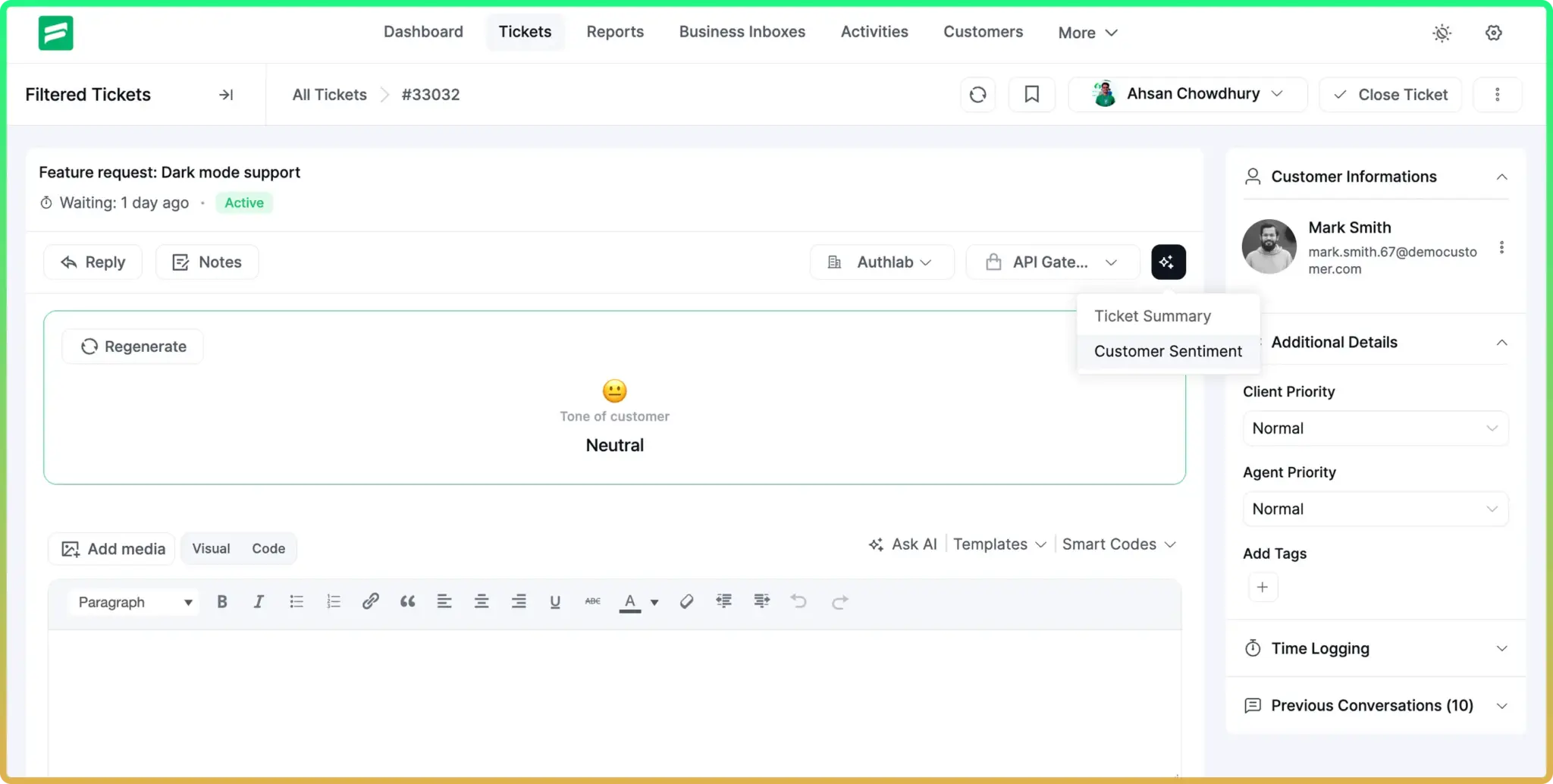Click the Undo arrow in the editor
The height and width of the screenshot is (784, 1553).
[799, 601]
